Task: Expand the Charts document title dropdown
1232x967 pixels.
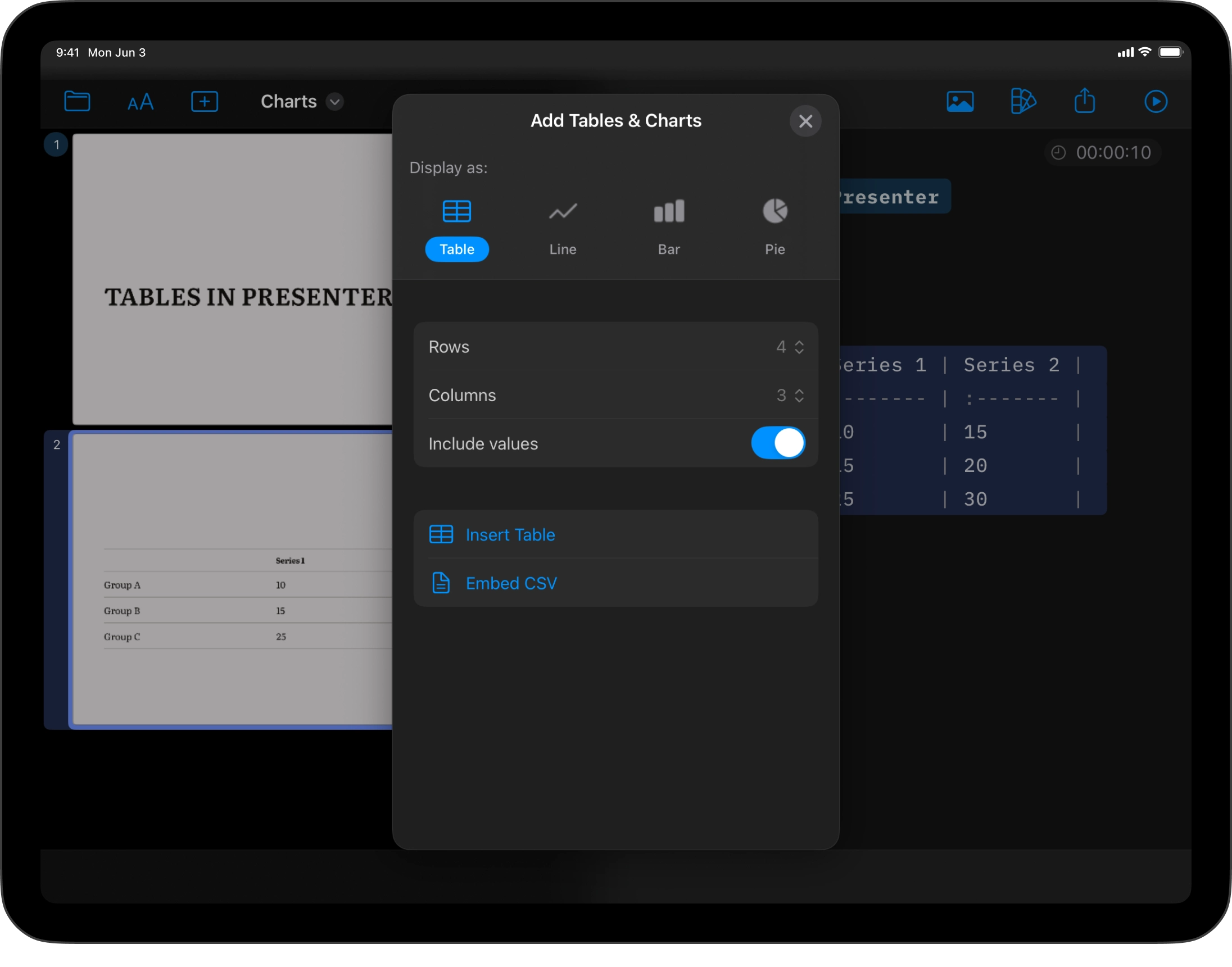Action: click(x=334, y=102)
